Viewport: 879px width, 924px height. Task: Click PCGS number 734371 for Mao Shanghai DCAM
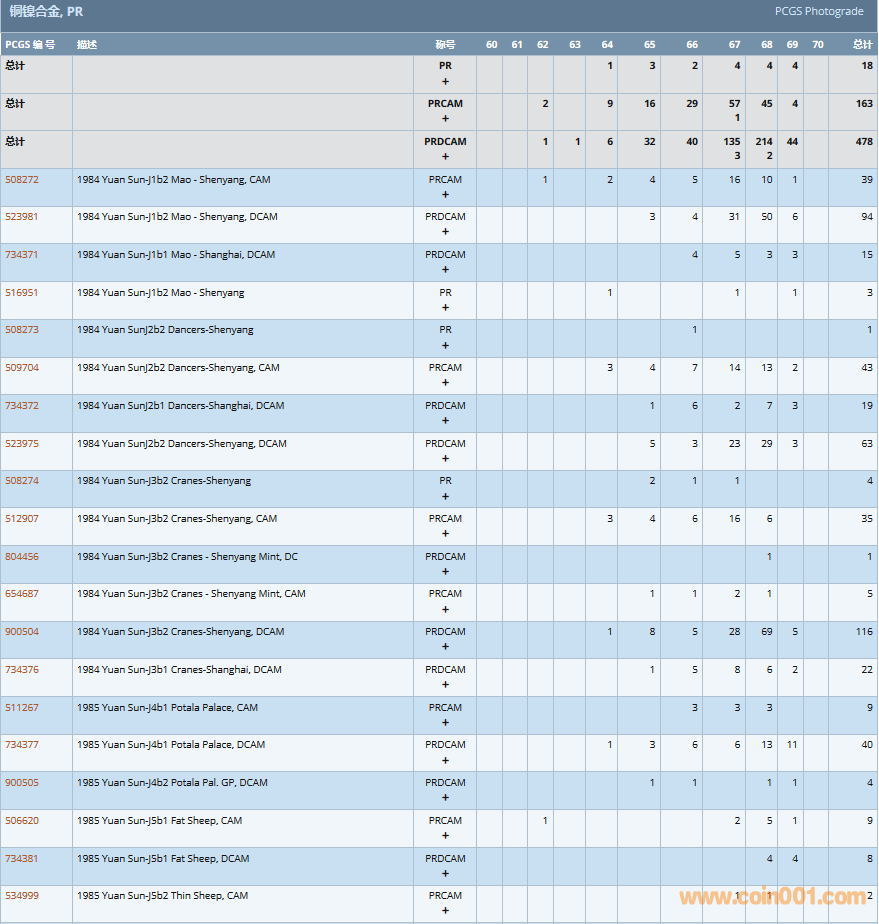[22, 255]
